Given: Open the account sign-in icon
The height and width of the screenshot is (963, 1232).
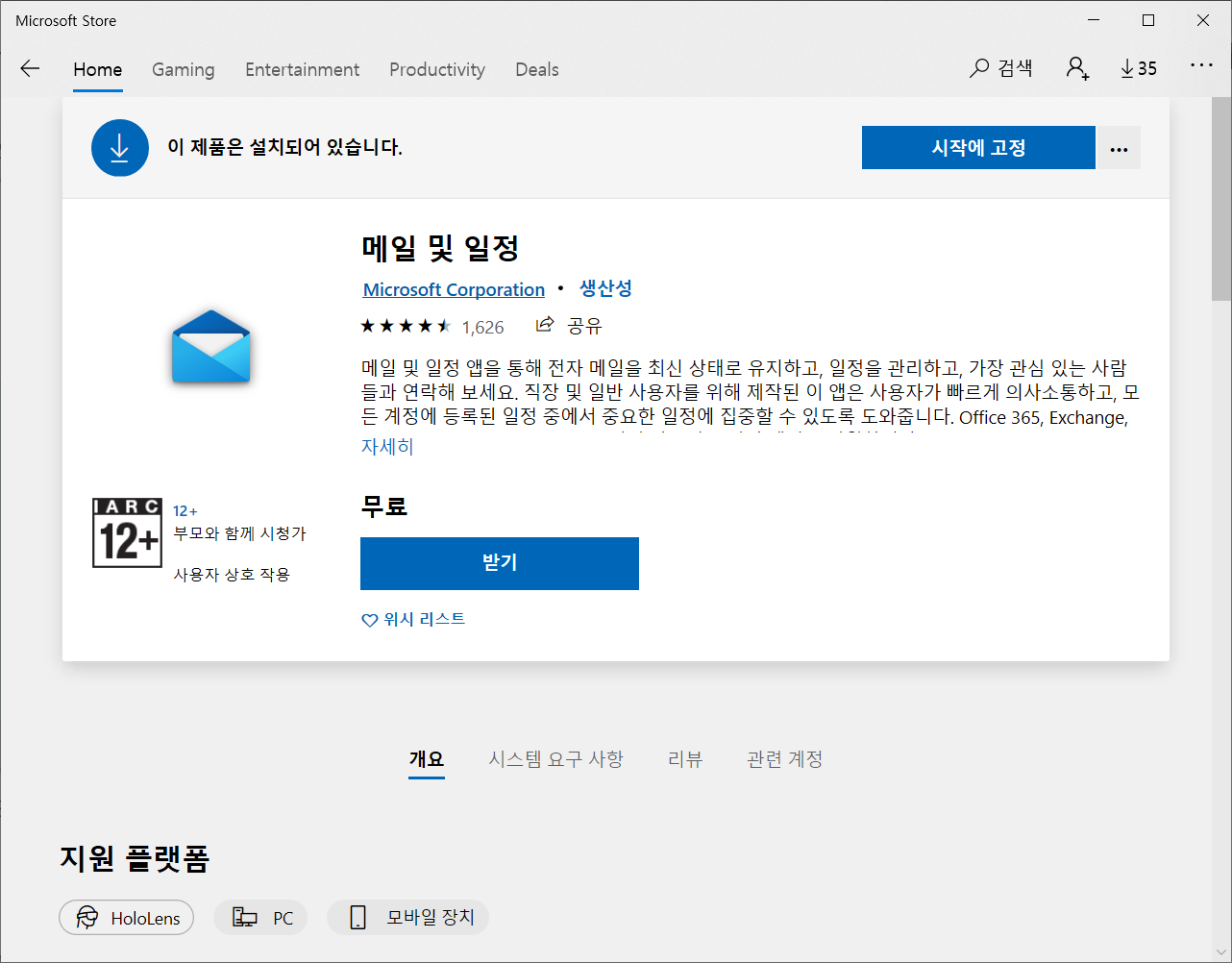Looking at the screenshot, I should pyautogui.click(x=1077, y=68).
